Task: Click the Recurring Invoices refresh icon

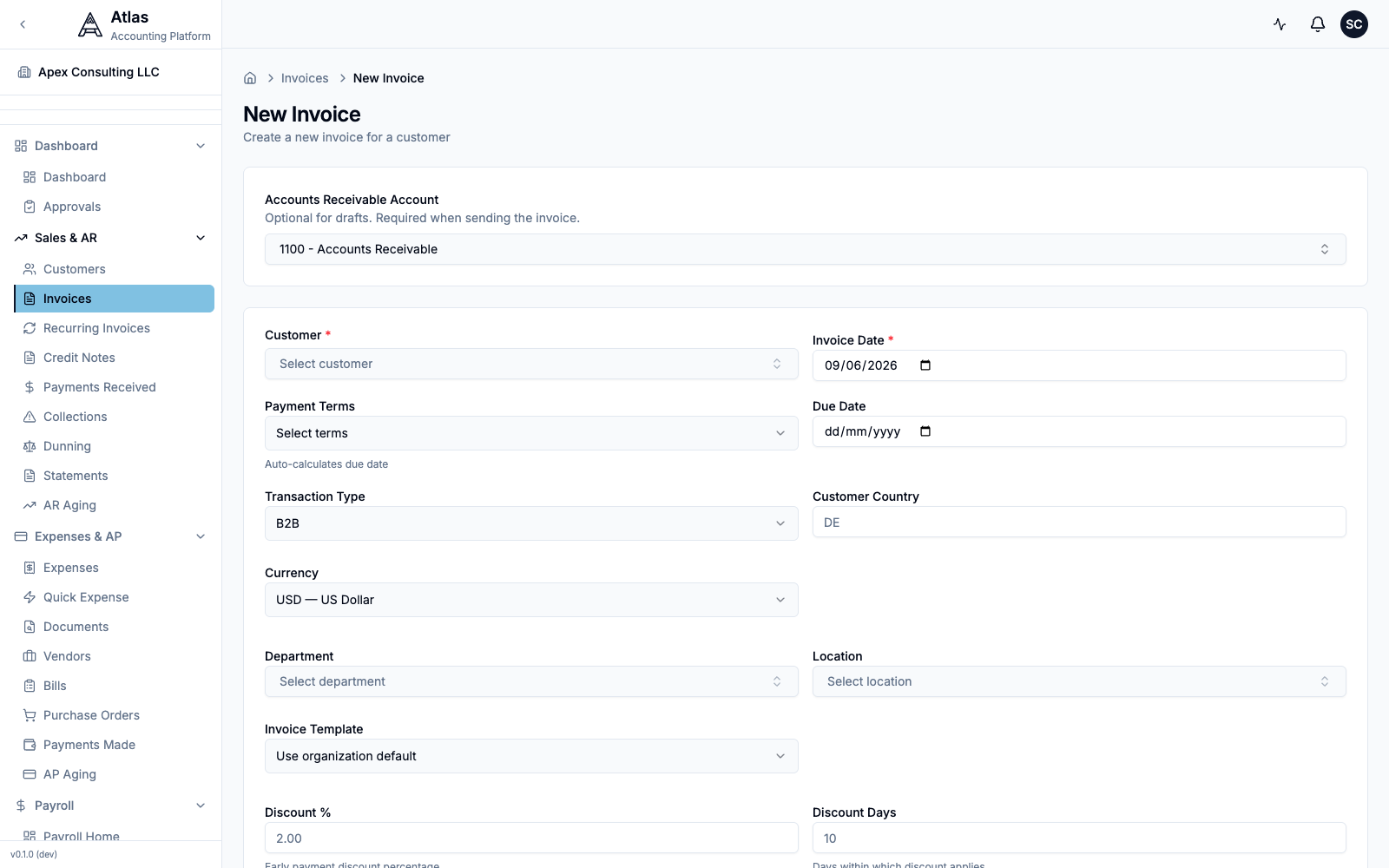Action: point(30,328)
